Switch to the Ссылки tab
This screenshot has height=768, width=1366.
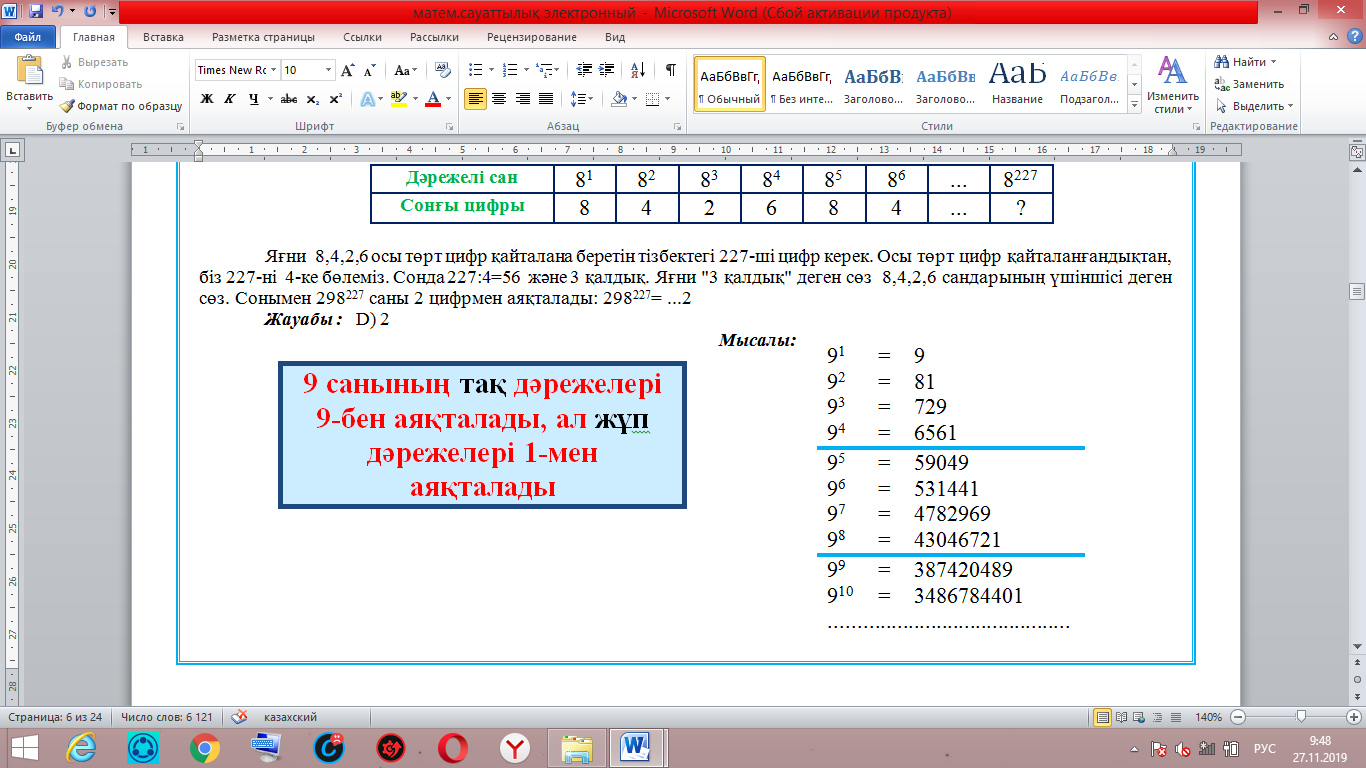[x=362, y=37]
